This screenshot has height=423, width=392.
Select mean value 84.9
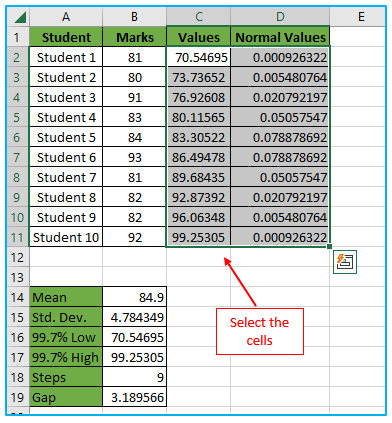pos(134,297)
